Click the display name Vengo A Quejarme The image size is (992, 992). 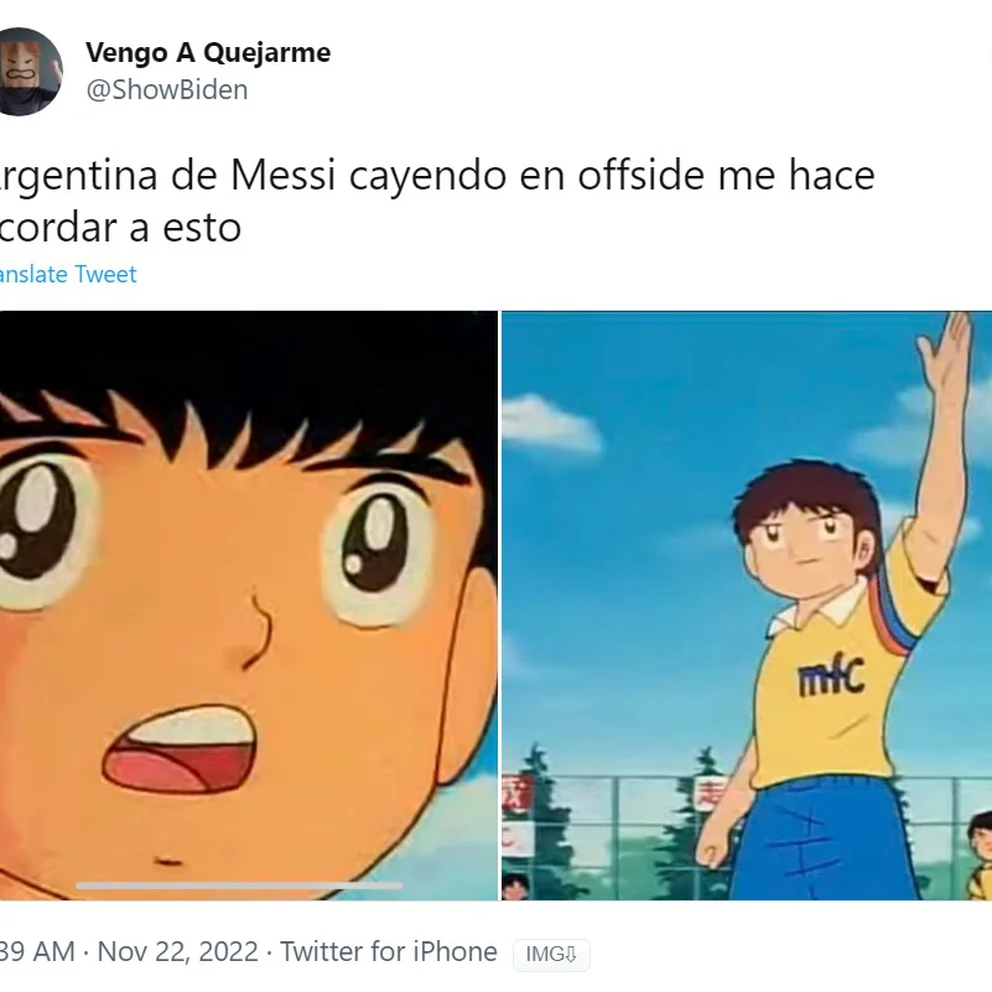[208, 53]
